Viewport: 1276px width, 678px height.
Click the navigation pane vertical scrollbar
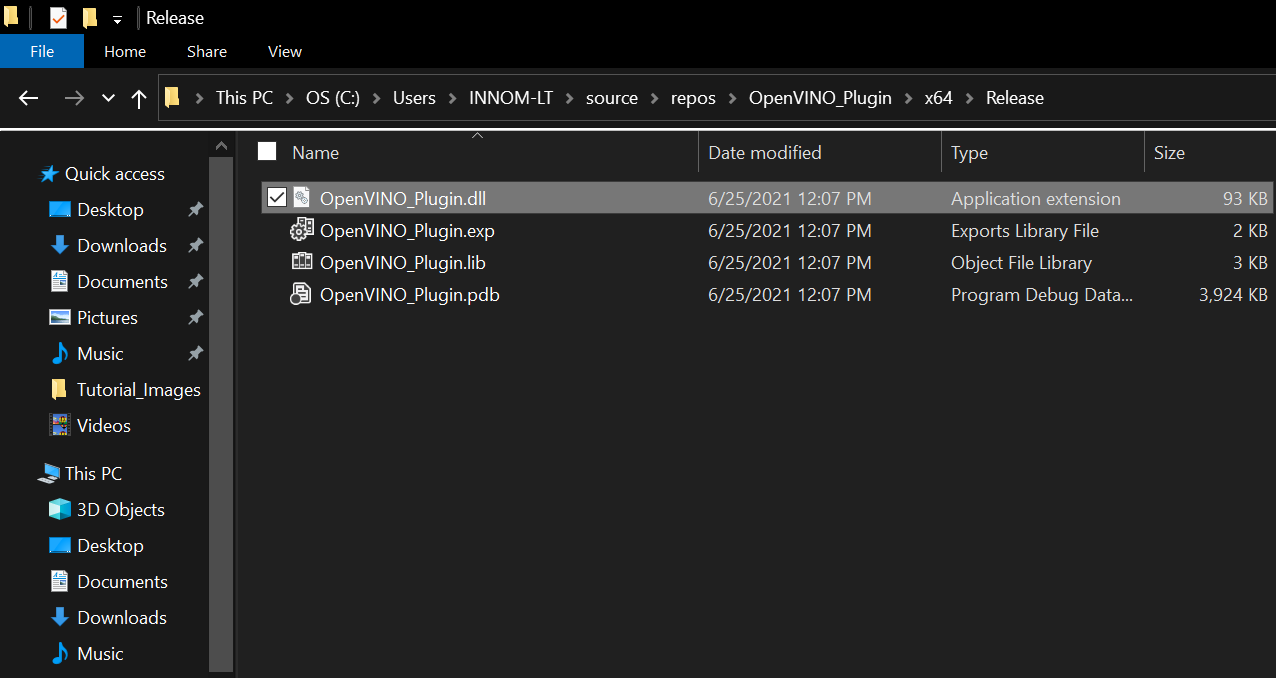pyautogui.click(x=221, y=400)
